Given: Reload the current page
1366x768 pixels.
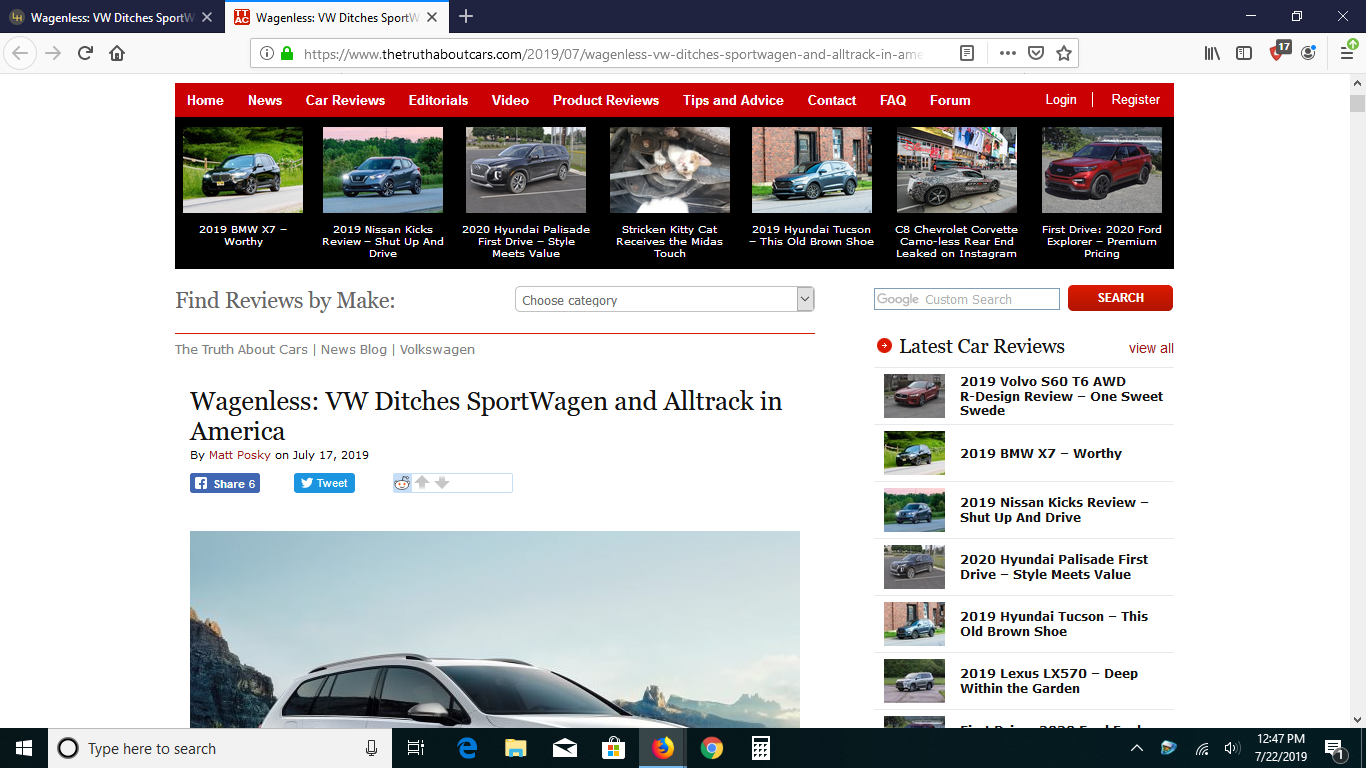Looking at the screenshot, I should point(86,53).
